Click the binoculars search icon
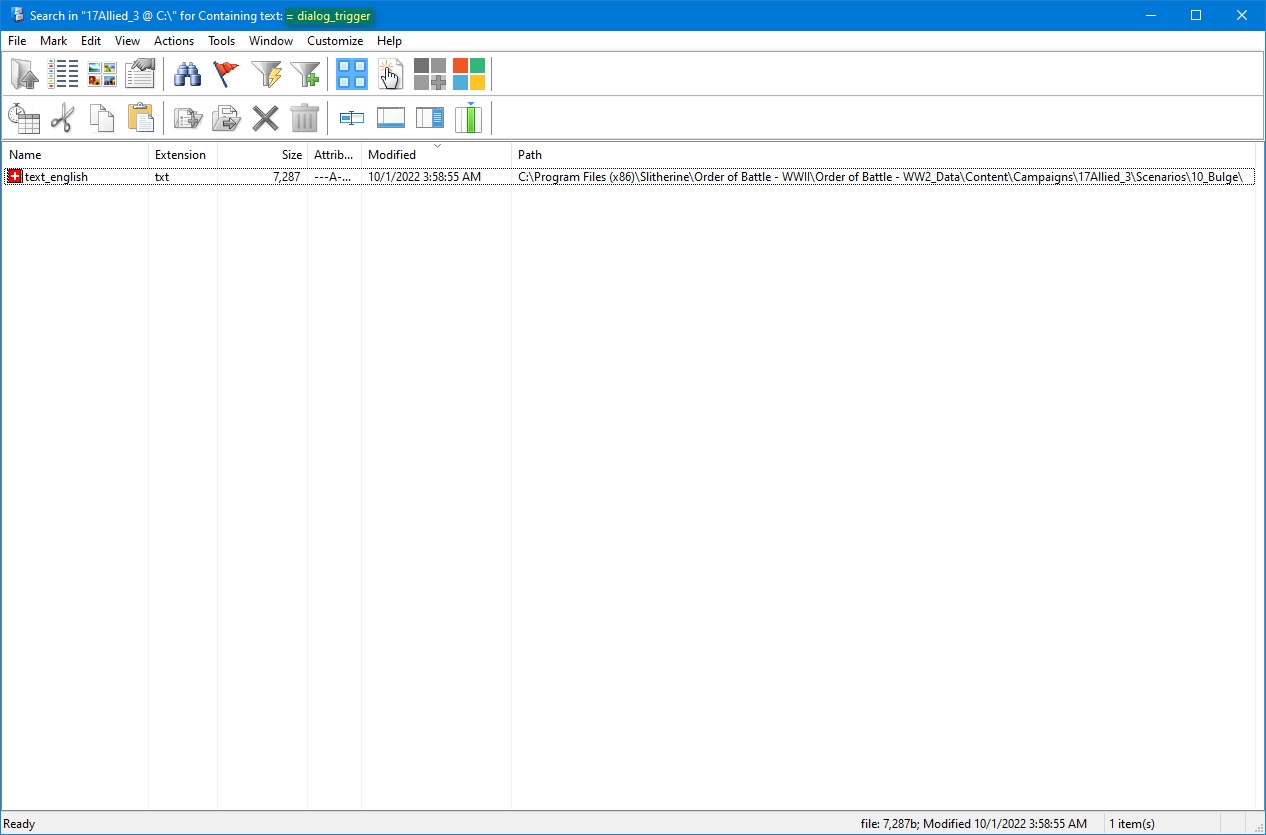This screenshot has height=835, width=1266. [x=188, y=74]
